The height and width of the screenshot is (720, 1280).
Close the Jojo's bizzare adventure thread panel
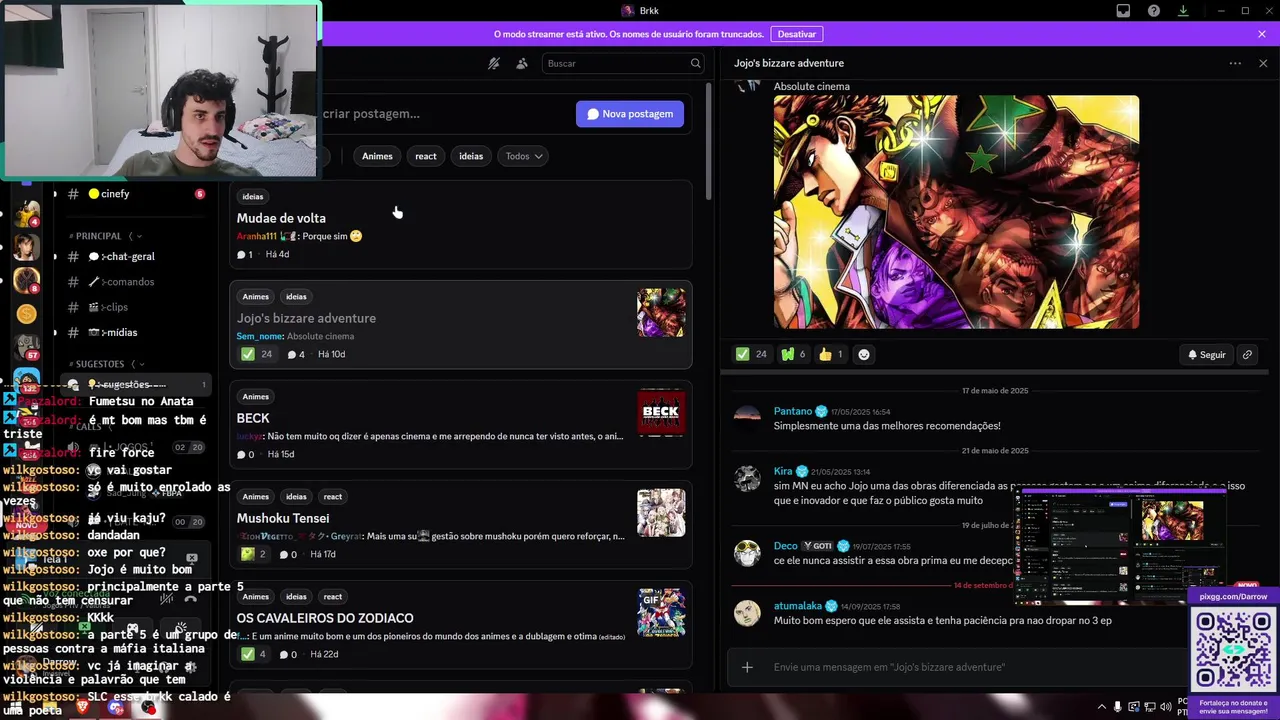(1263, 63)
